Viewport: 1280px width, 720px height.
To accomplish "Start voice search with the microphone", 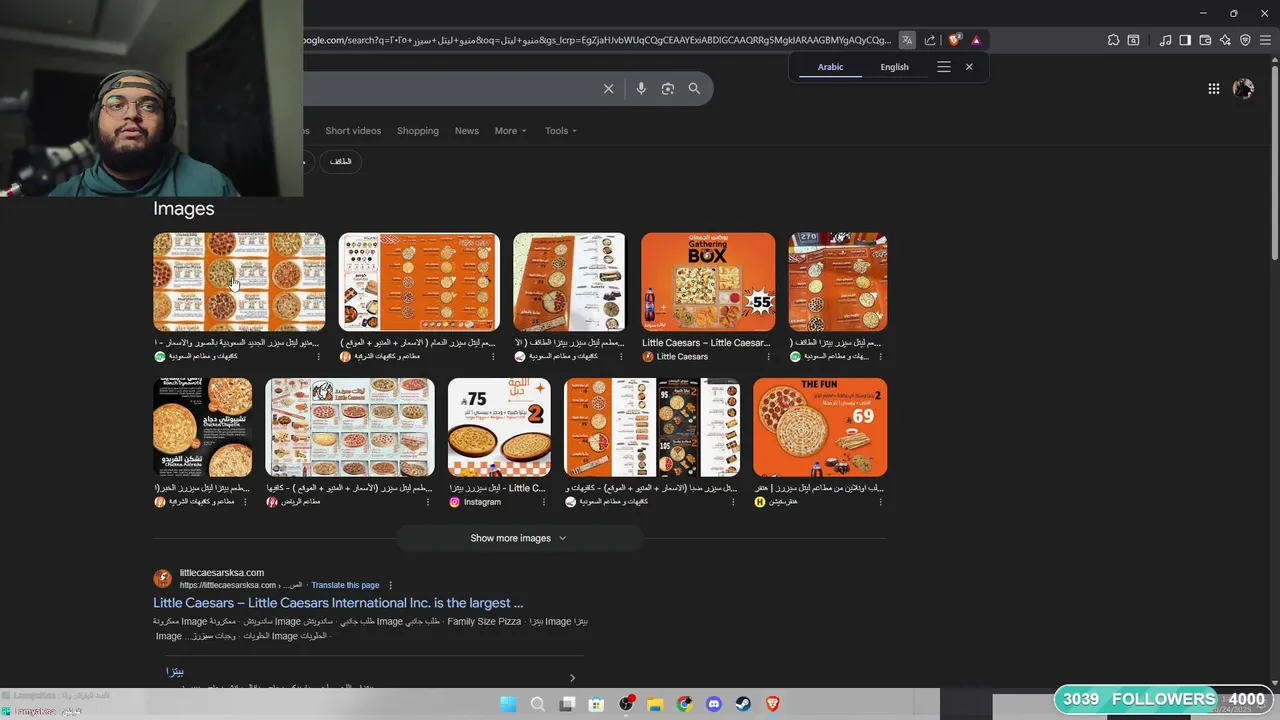I will pyautogui.click(x=641, y=89).
